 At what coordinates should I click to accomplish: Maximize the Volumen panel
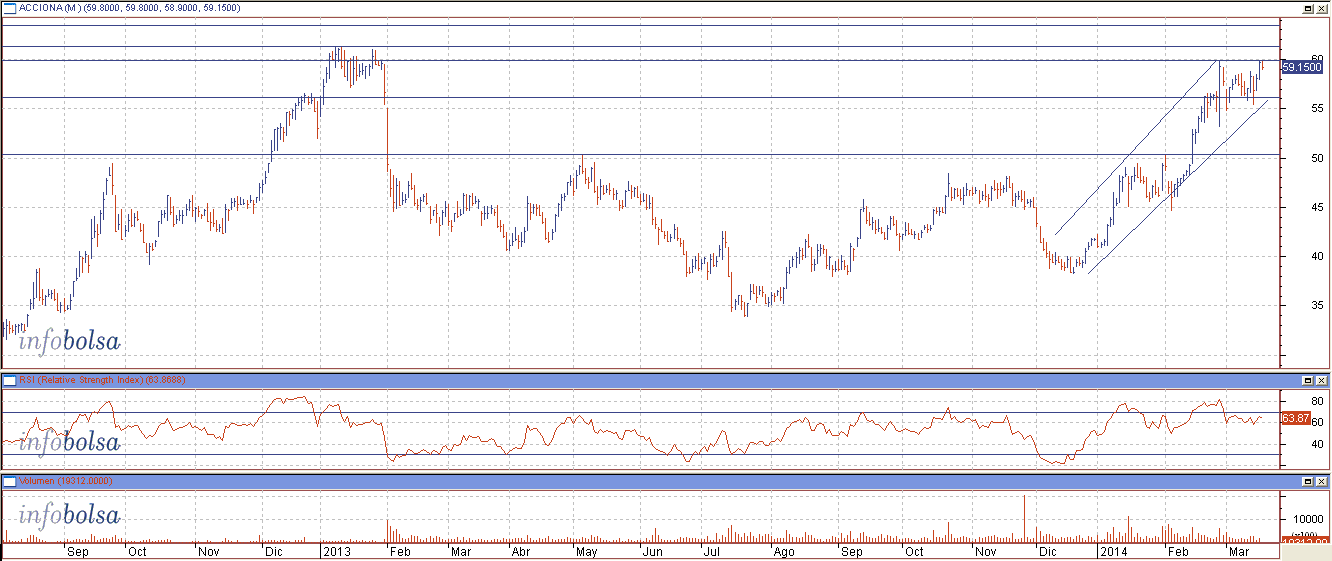1307,482
